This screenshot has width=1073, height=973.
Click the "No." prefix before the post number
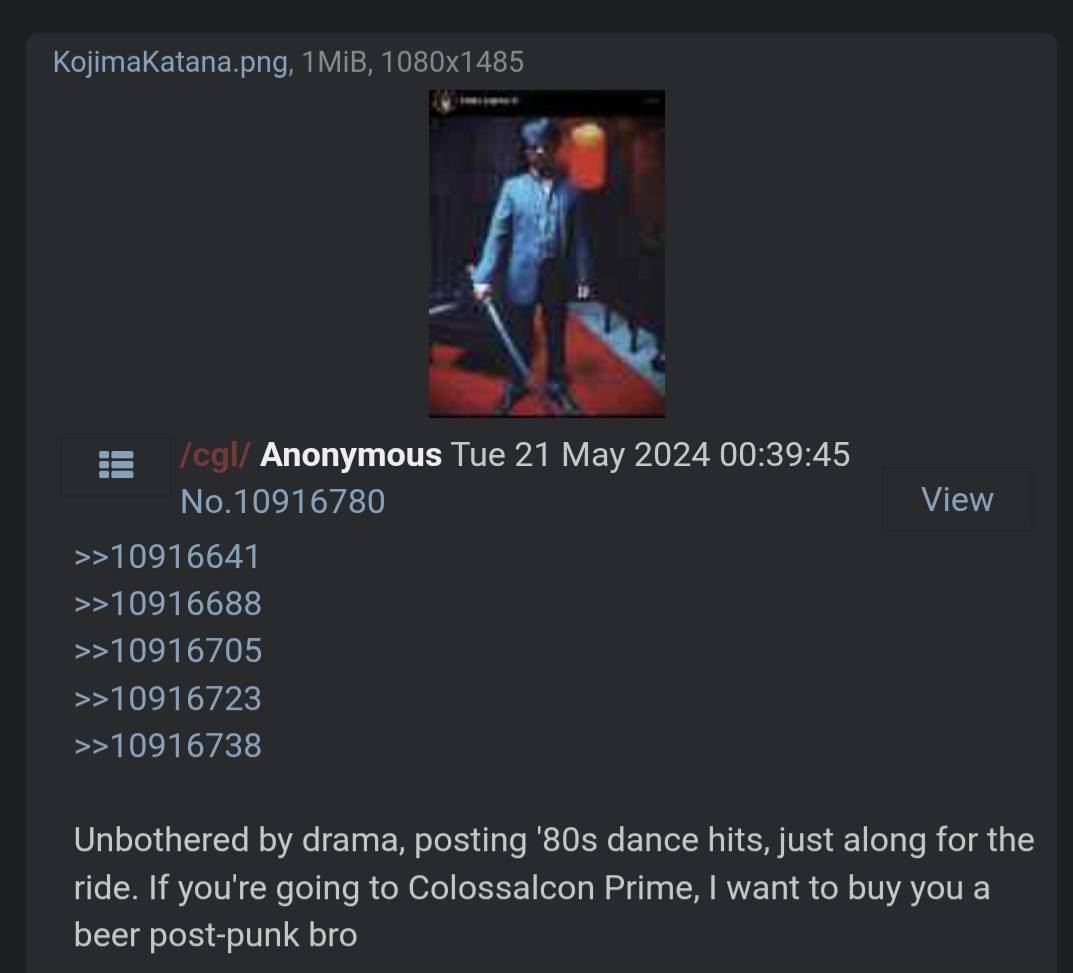pos(206,502)
